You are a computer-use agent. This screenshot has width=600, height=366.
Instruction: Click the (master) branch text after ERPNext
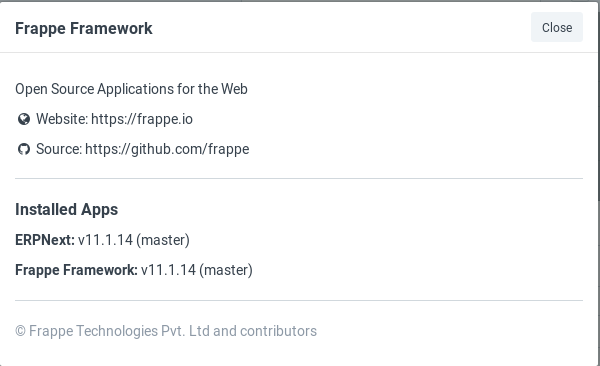[163, 240]
